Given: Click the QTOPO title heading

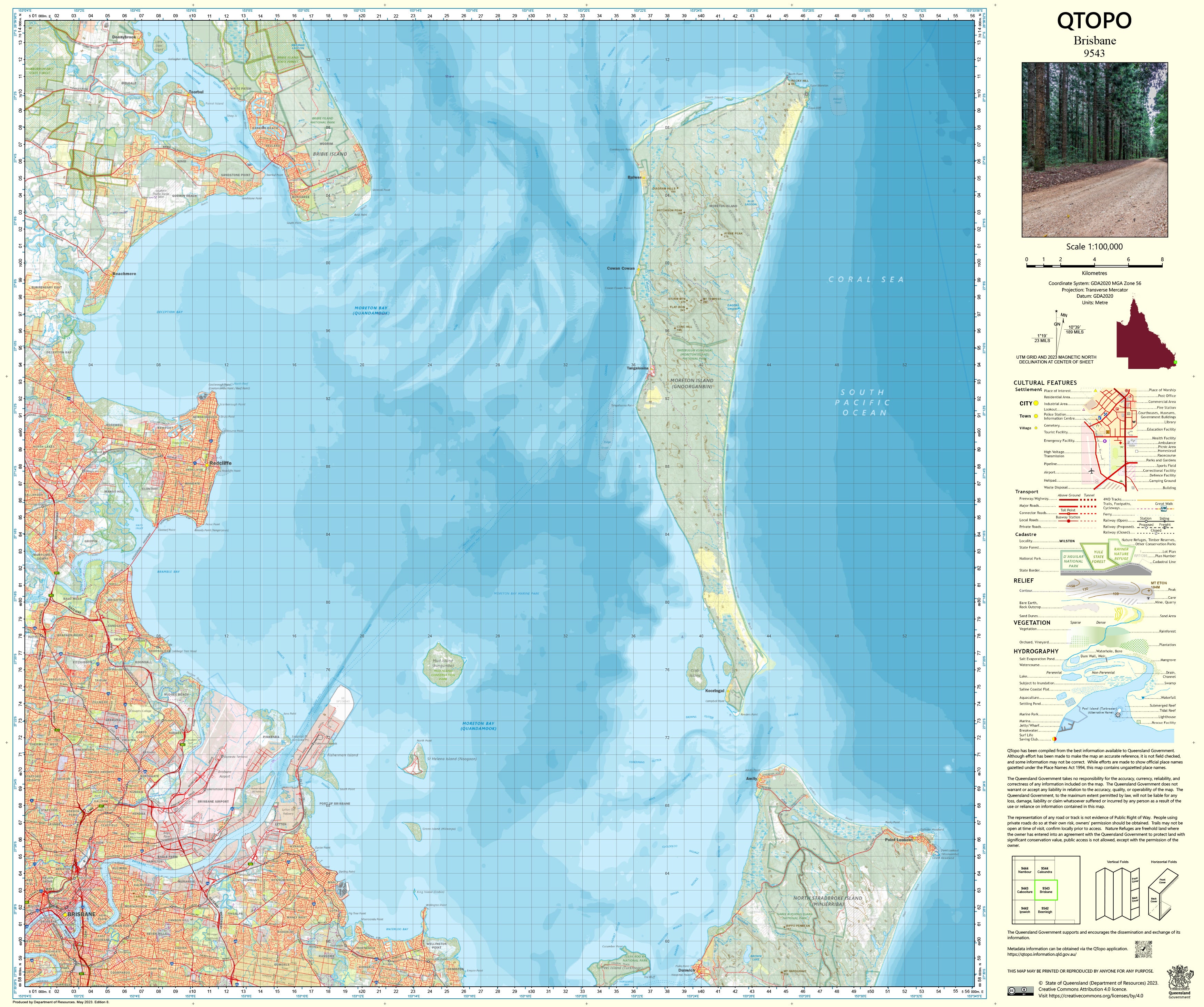Looking at the screenshot, I should click(1094, 21).
